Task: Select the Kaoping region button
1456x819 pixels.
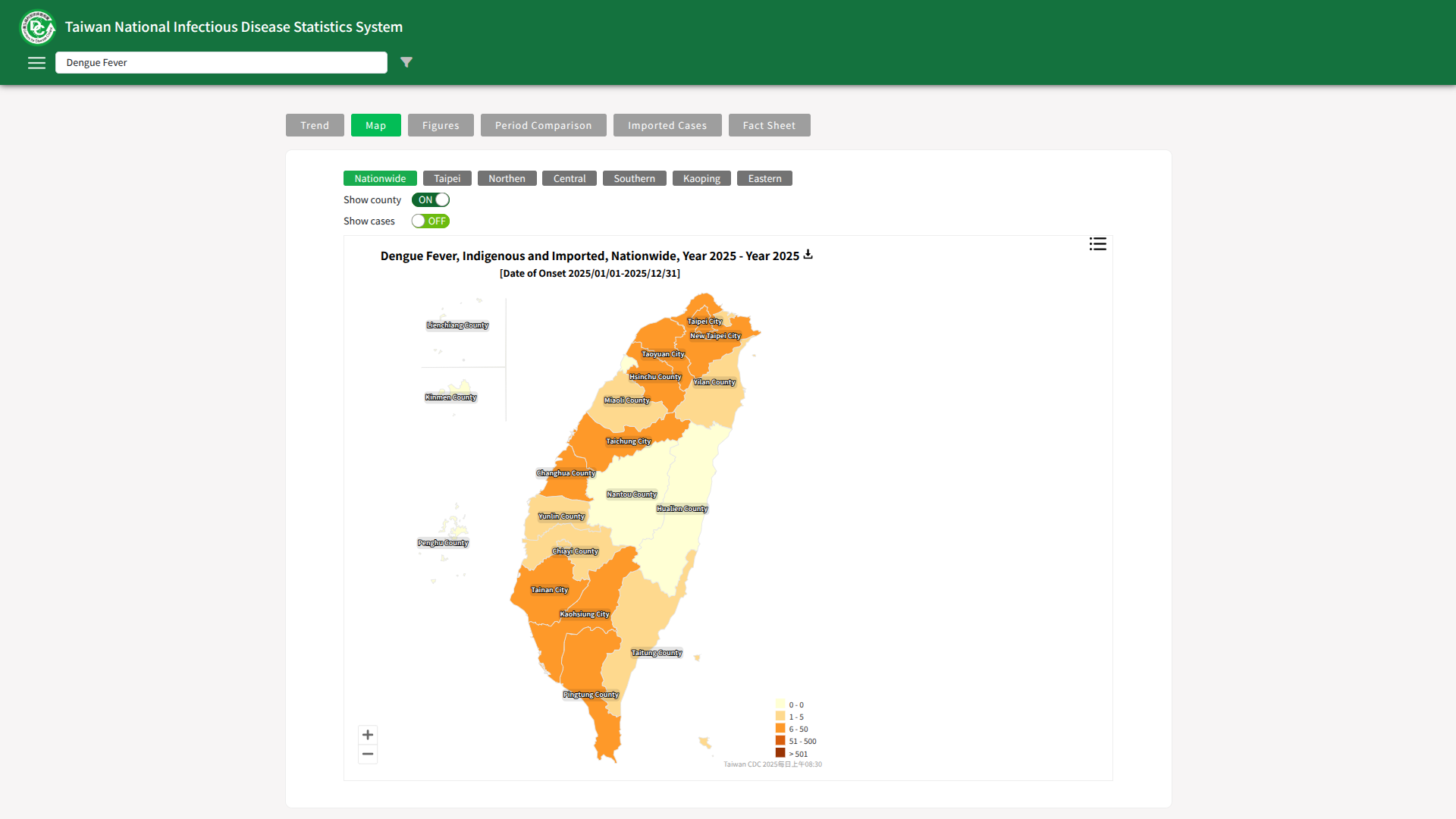Action: (x=701, y=179)
